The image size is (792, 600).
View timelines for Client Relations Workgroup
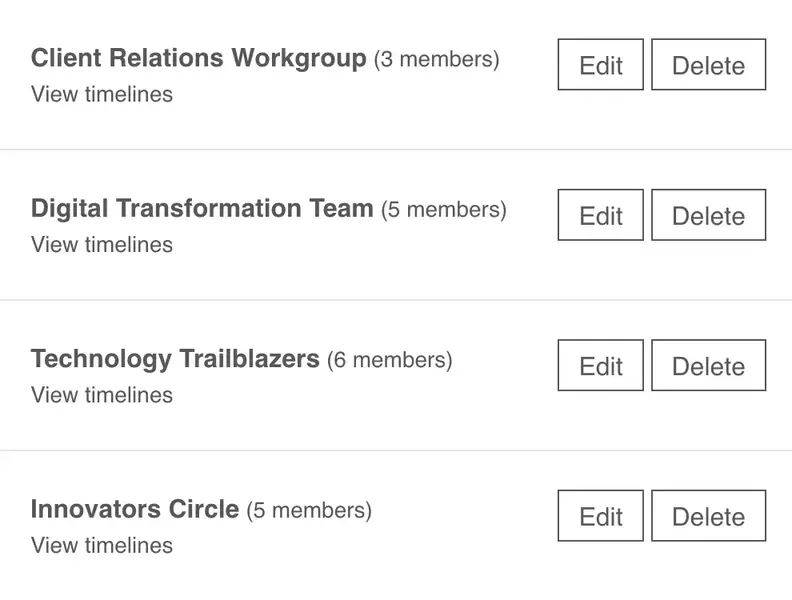102,94
